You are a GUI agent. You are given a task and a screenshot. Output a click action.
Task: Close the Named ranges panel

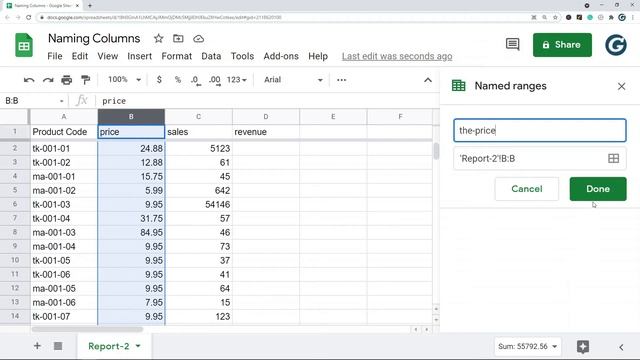click(621, 87)
